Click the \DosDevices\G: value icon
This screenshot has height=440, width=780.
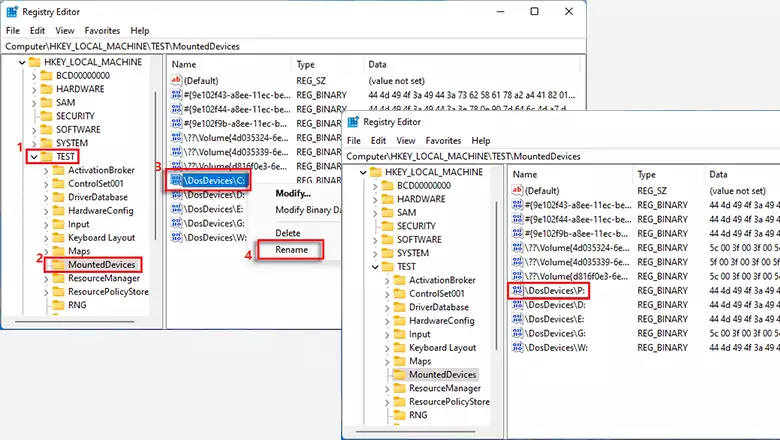[x=516, y=332]
